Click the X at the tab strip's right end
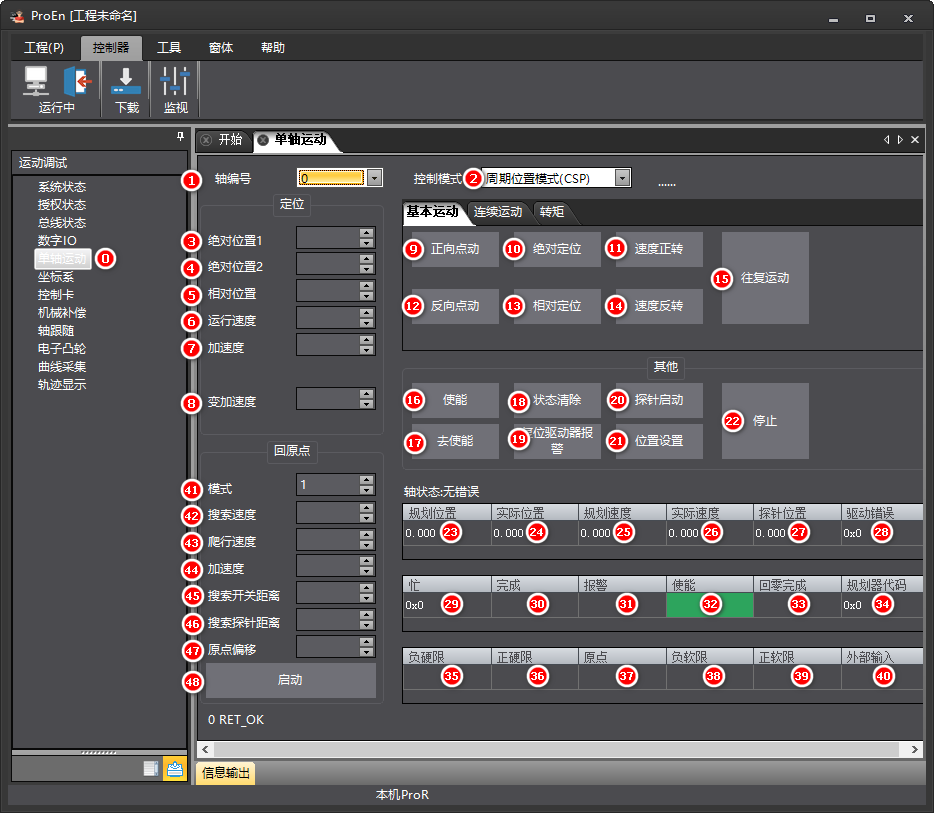The image size is (934, 813). 915,139
